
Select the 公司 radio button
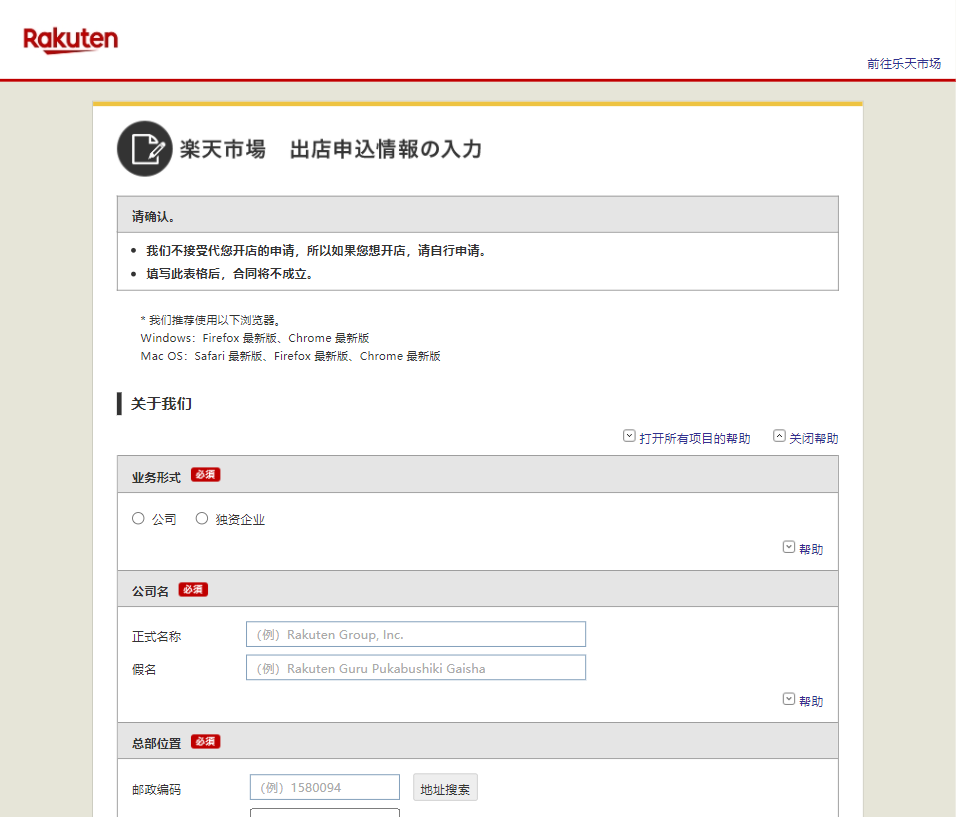click(138, 518)
